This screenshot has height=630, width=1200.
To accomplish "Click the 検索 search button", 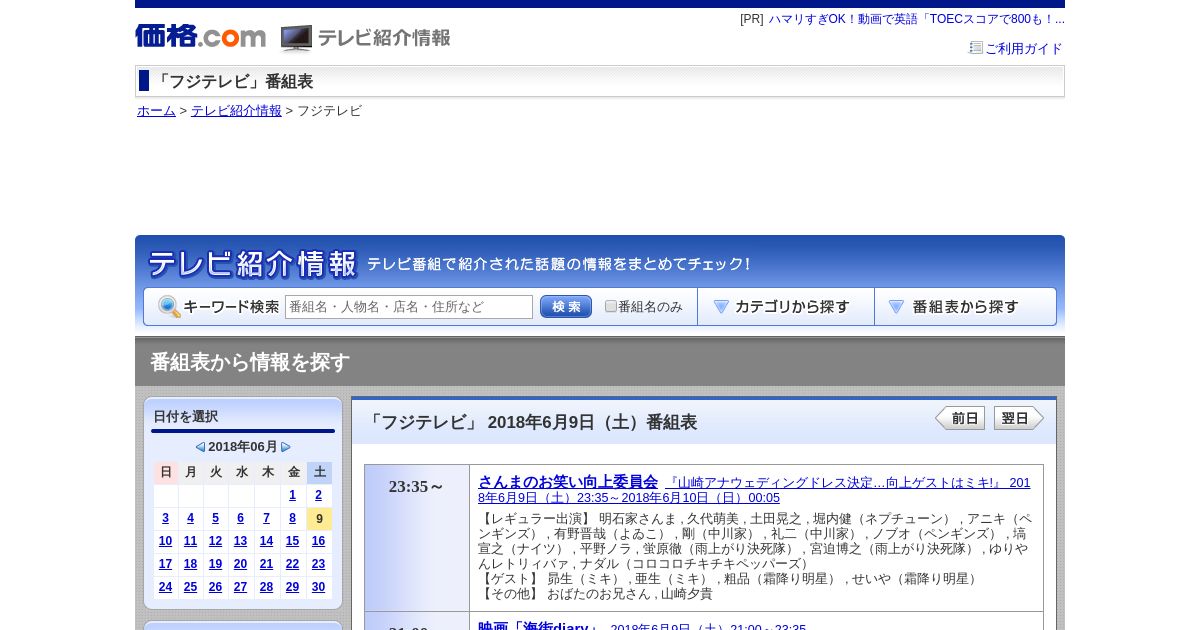I will pos(566,306).
